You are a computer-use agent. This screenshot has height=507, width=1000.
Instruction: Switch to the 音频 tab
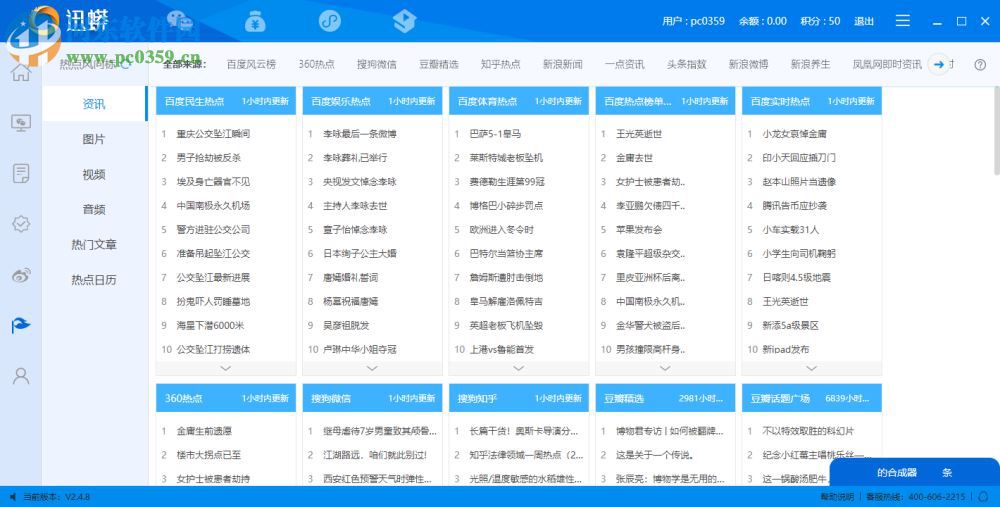pos(94,209)
